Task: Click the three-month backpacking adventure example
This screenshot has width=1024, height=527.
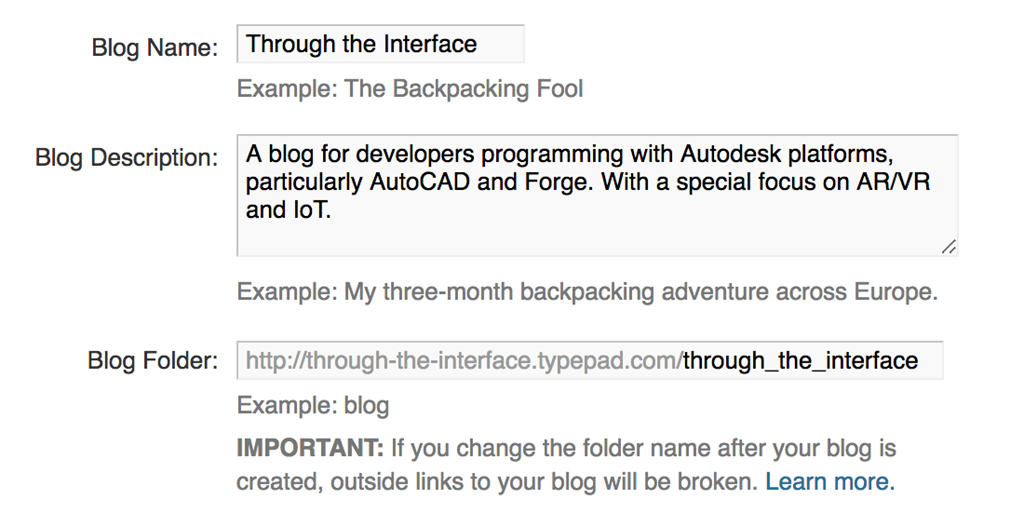Action: (588, 293)
